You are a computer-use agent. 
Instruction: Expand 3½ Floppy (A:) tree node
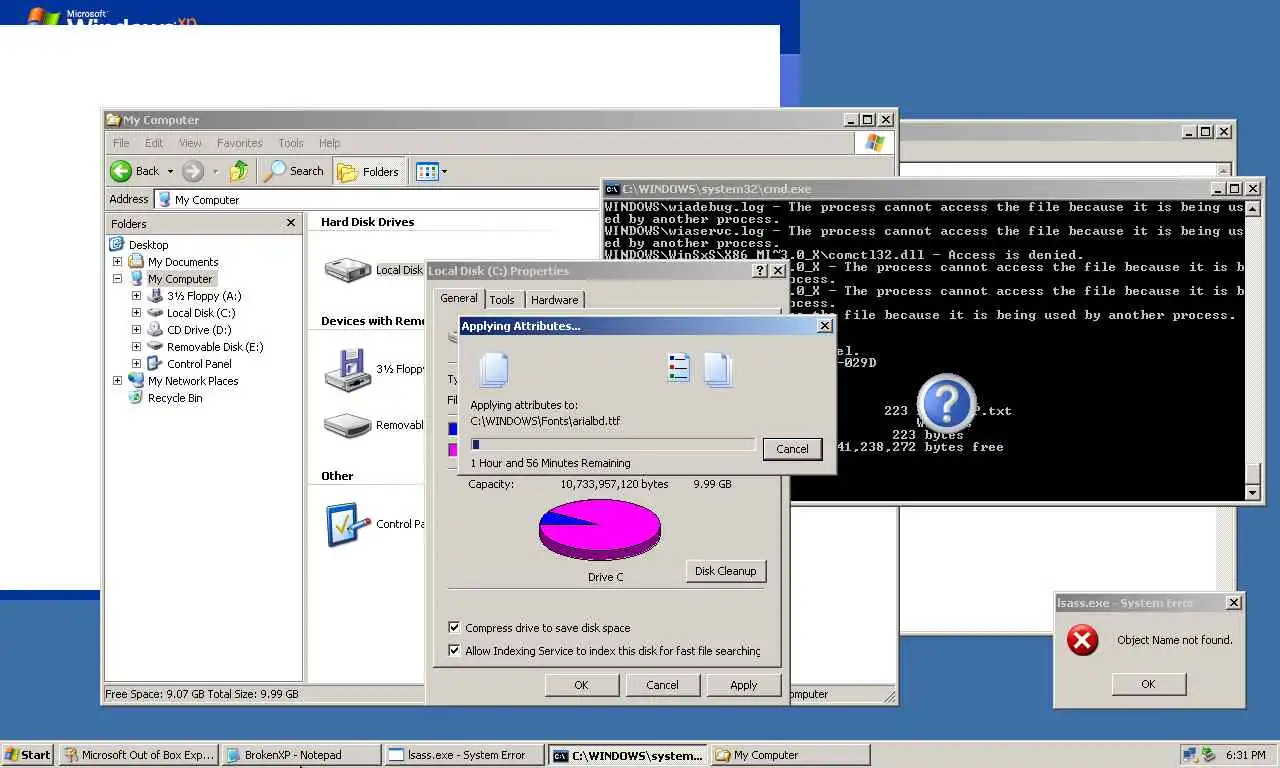[136, 296]
